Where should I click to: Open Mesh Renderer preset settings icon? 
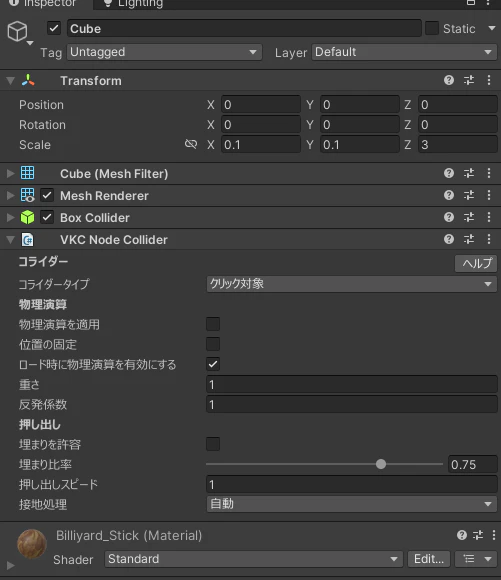(x=469, y=195)
